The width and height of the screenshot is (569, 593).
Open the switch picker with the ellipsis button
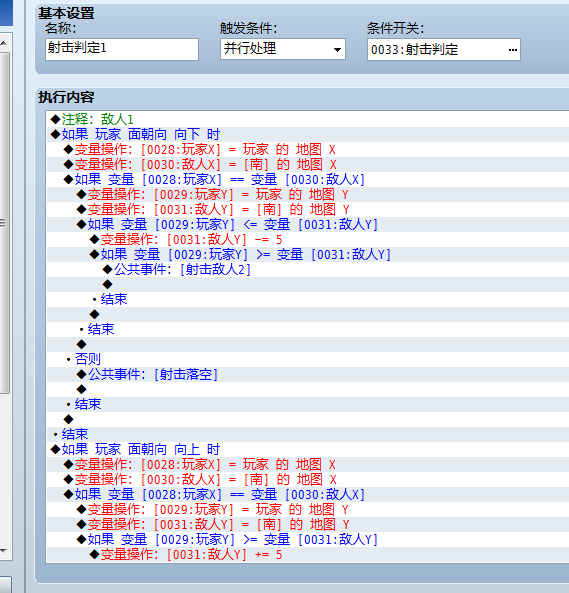pos(513,50)
